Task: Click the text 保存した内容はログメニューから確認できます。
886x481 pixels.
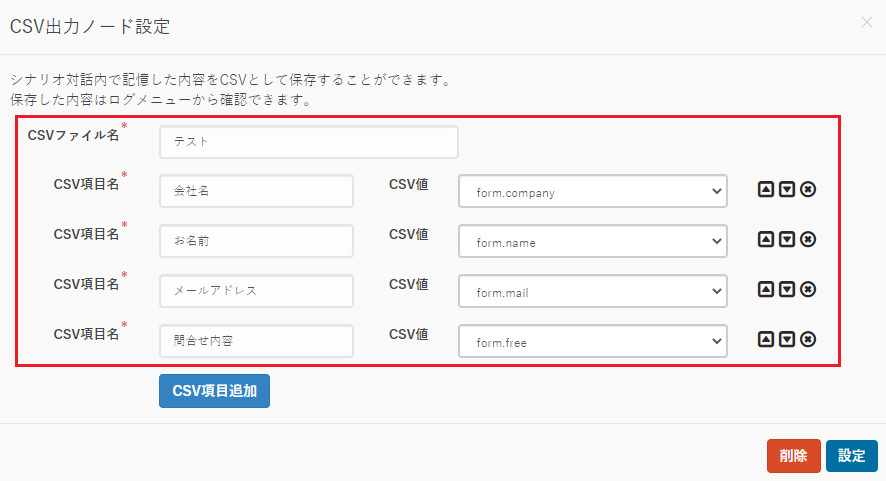Action: tap(162, 100)
